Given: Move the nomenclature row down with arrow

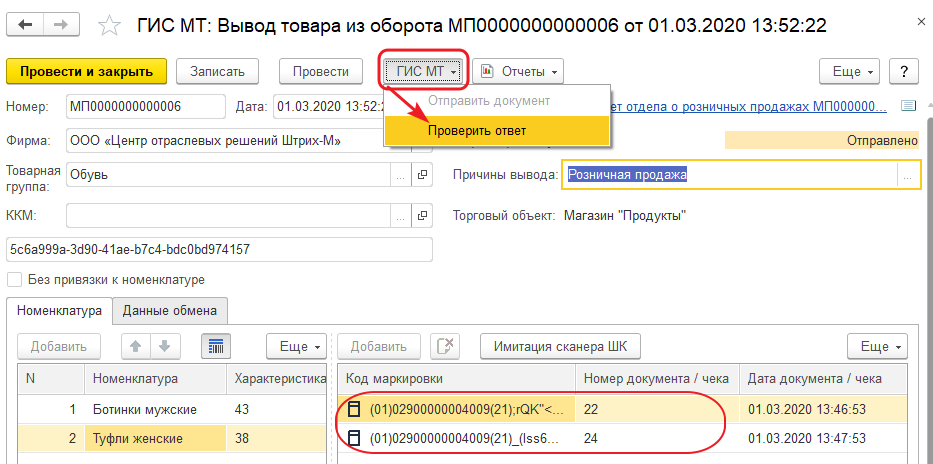Looking at the screenshot, I should click(164, 346).
